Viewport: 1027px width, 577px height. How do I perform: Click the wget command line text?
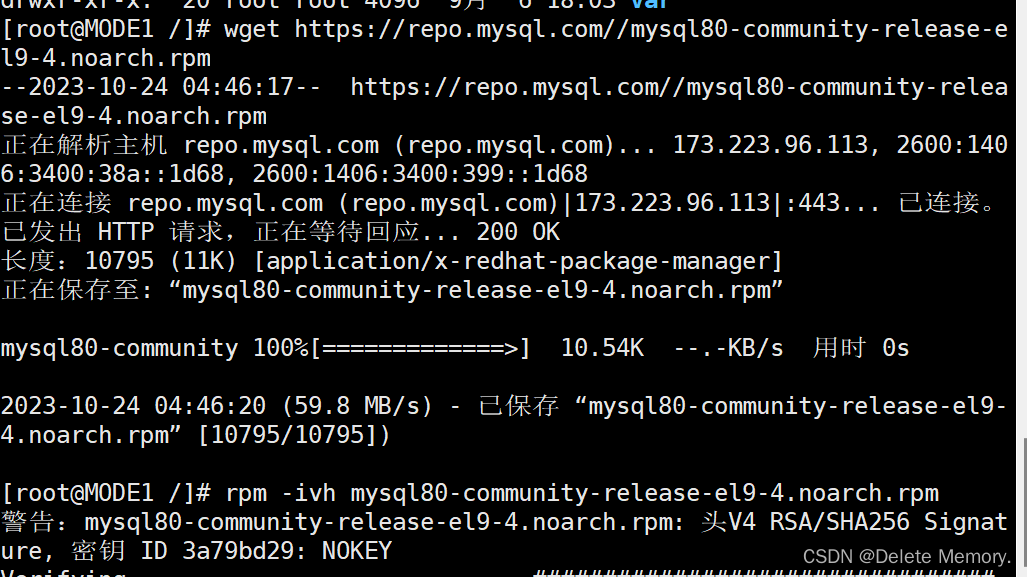click(504, 43)
